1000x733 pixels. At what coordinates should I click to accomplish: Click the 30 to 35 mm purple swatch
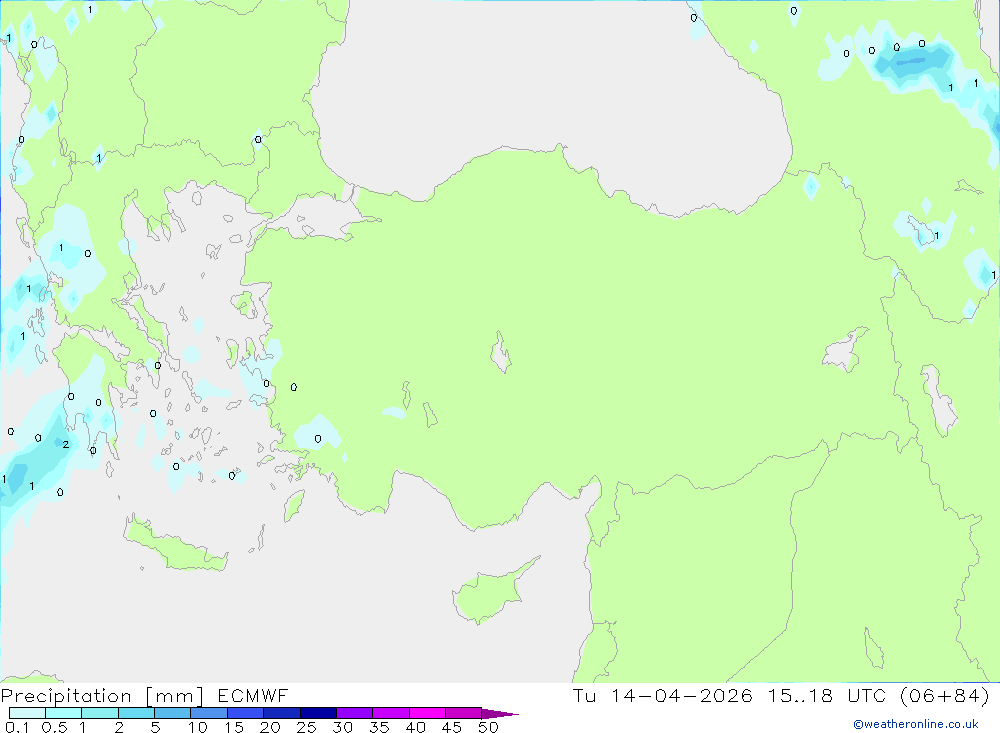click(354, 713)
